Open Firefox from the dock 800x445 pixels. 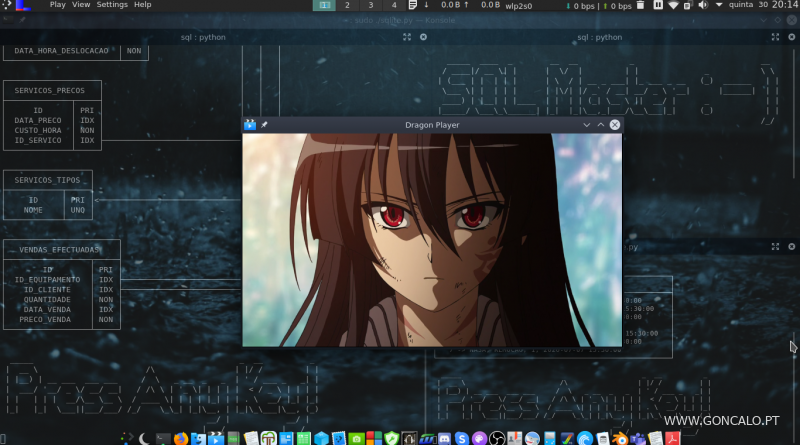click(x=180, y=438)
